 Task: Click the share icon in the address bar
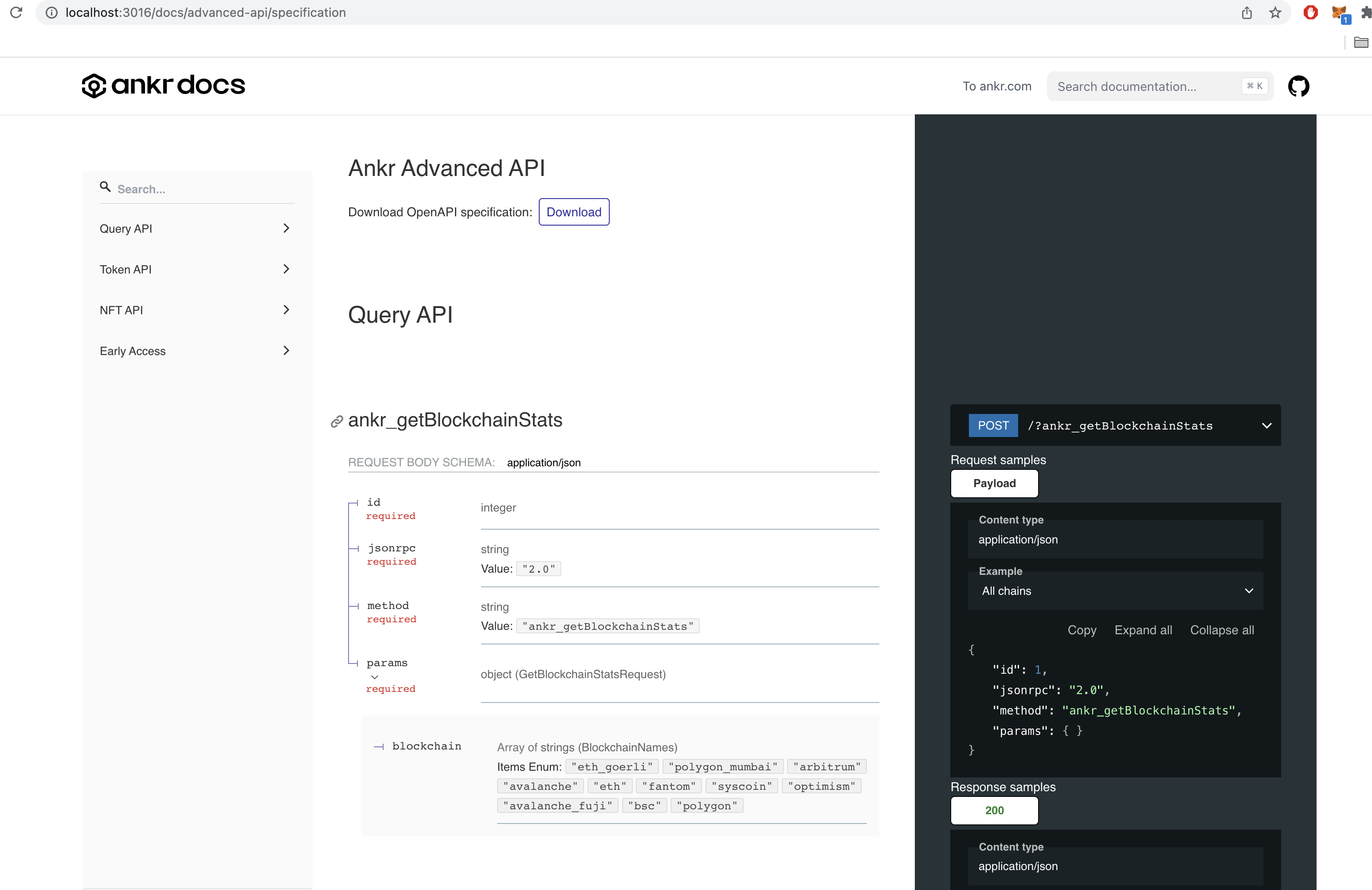(x=1247, y=13)
